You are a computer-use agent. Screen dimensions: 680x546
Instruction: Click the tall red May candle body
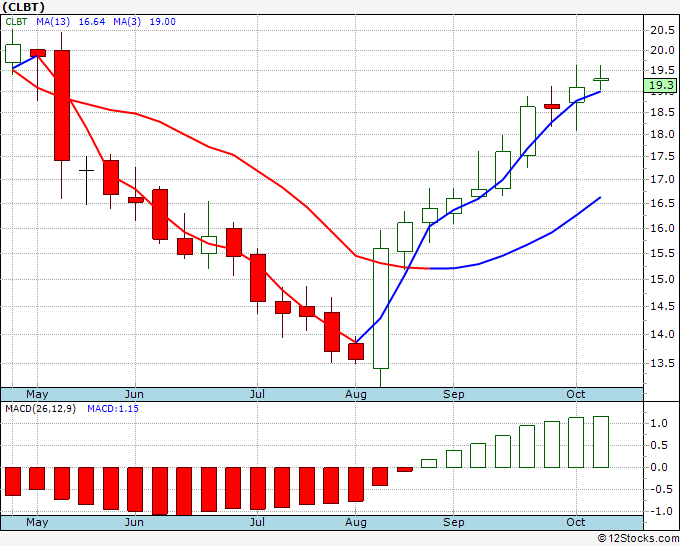(x=62, y=105)
